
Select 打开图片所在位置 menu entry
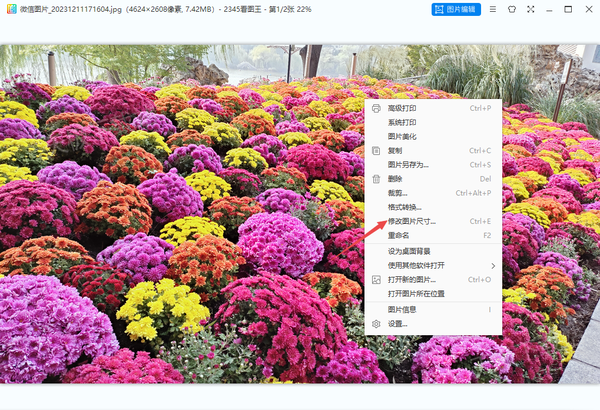(415, 294)
